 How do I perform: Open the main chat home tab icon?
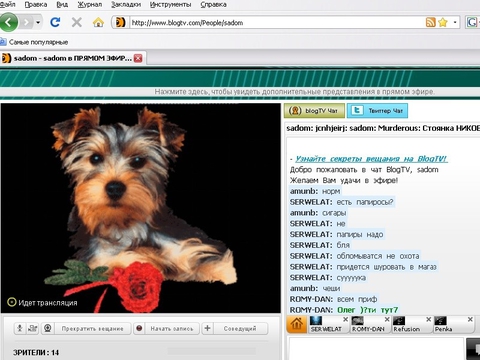pyautogui.click(x=296, y=324)
